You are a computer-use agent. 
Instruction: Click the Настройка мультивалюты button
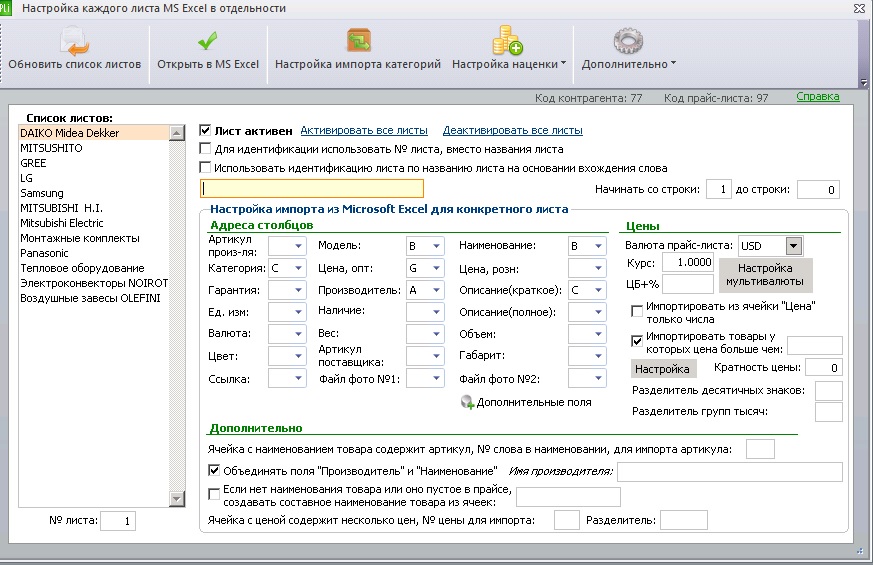pyautogui.click(x=765, y=275)
